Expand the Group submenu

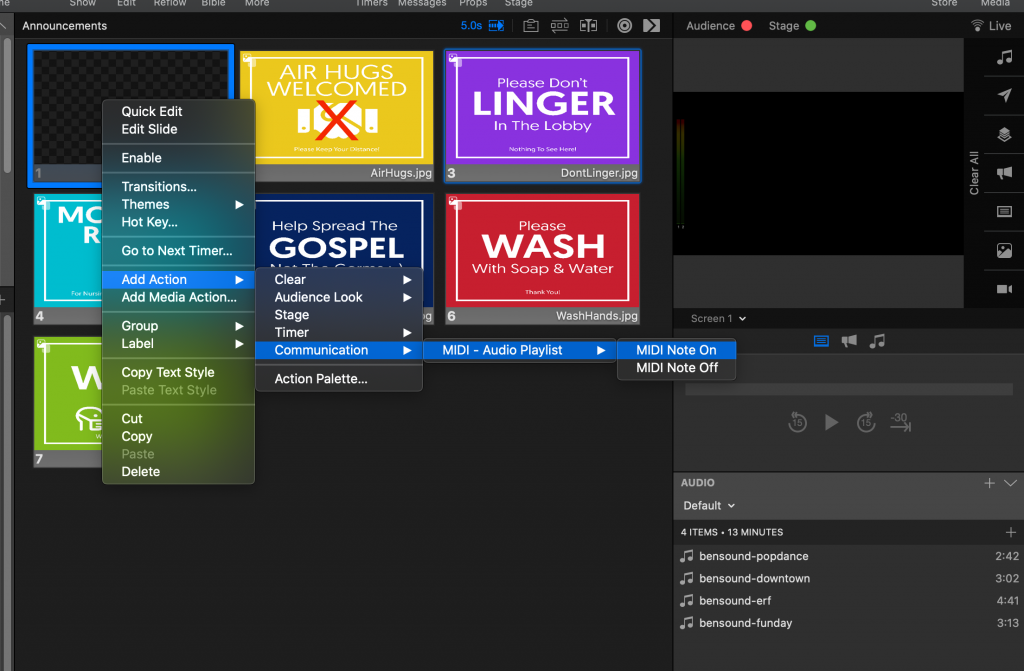pyautogui.click(x=178, y=325)
